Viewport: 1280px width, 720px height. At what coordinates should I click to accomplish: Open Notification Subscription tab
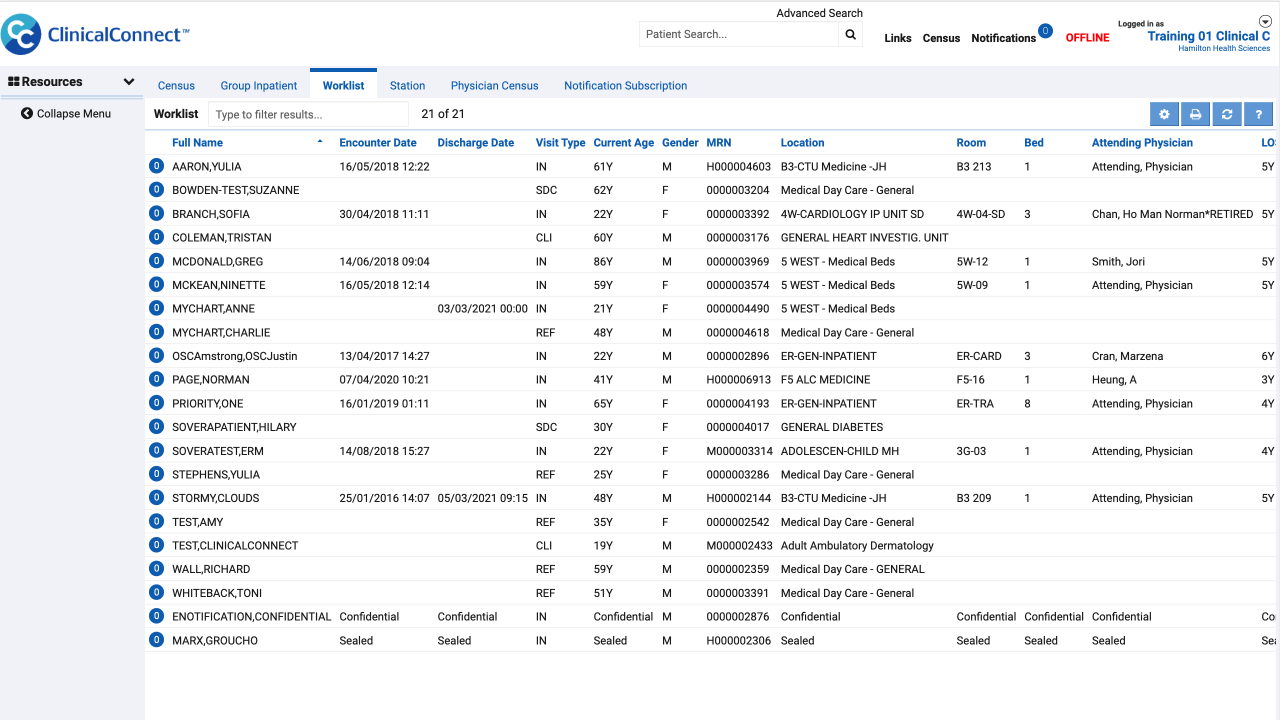coord(625,86)
